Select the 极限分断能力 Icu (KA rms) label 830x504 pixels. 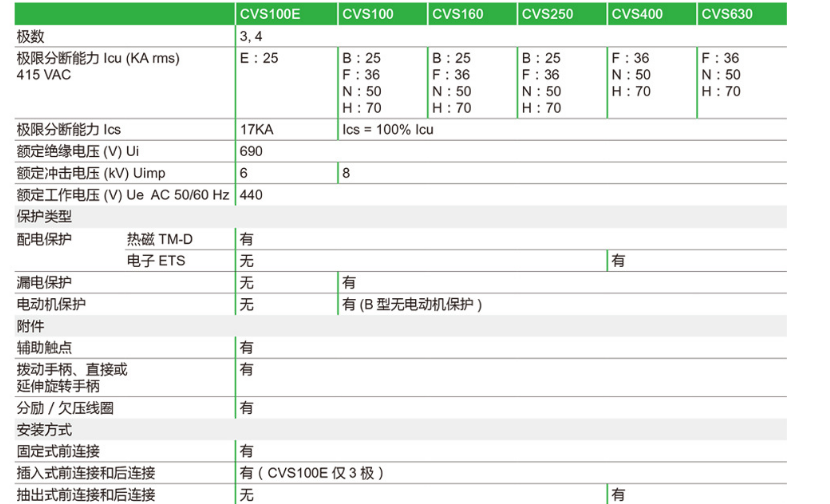point(98,58)
